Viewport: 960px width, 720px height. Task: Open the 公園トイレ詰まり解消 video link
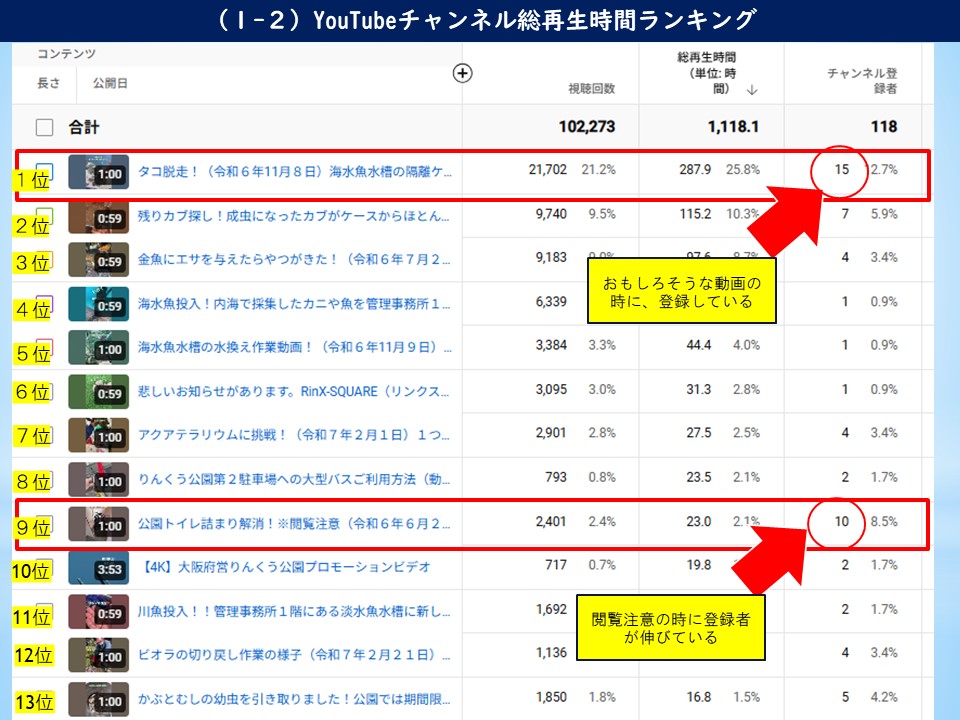(294, 523)
